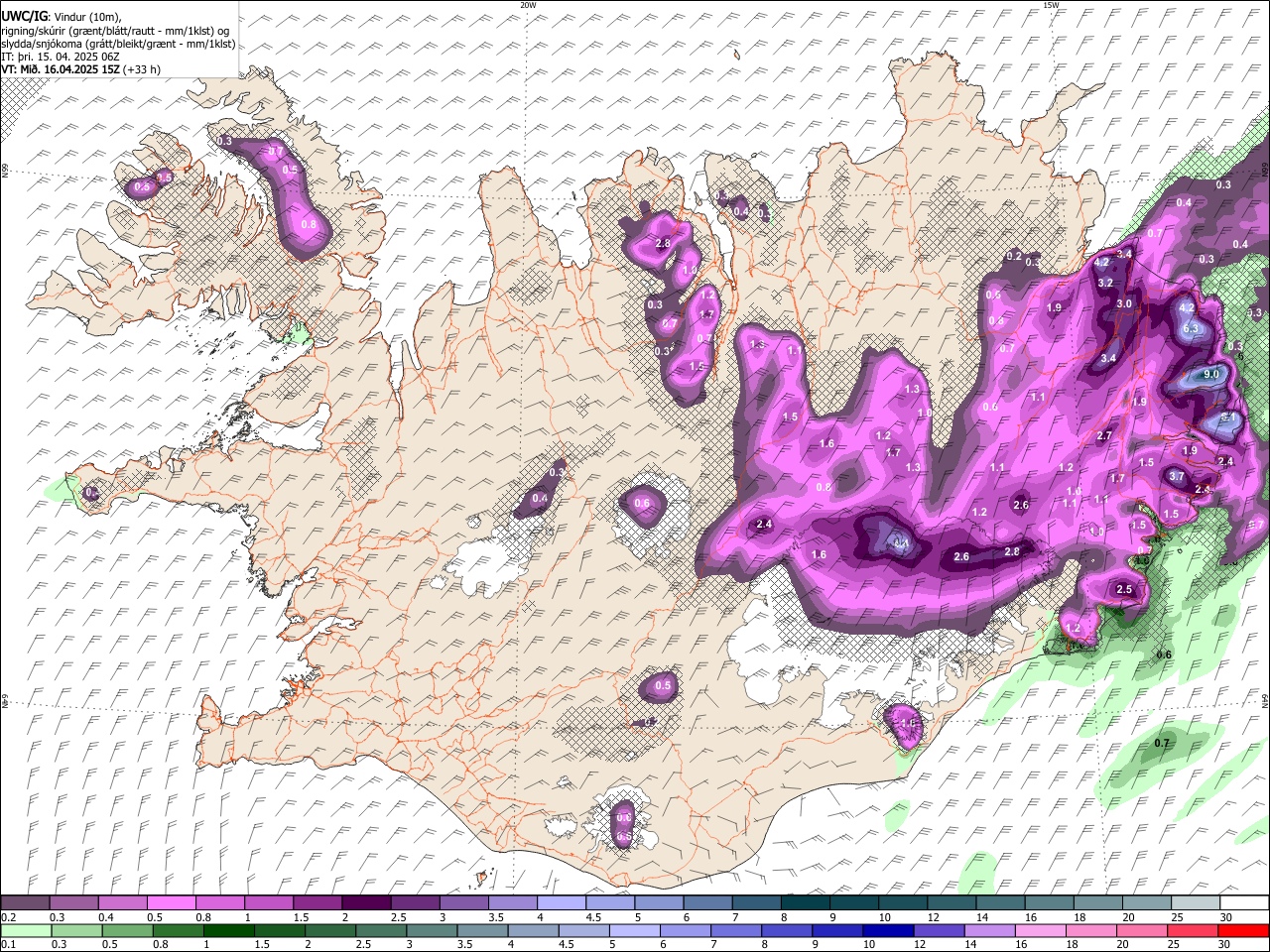Click the '0.1' label on rain scale
This screenshot has height=952, width=1270.
pyautogui.click(x=8, y=945)
